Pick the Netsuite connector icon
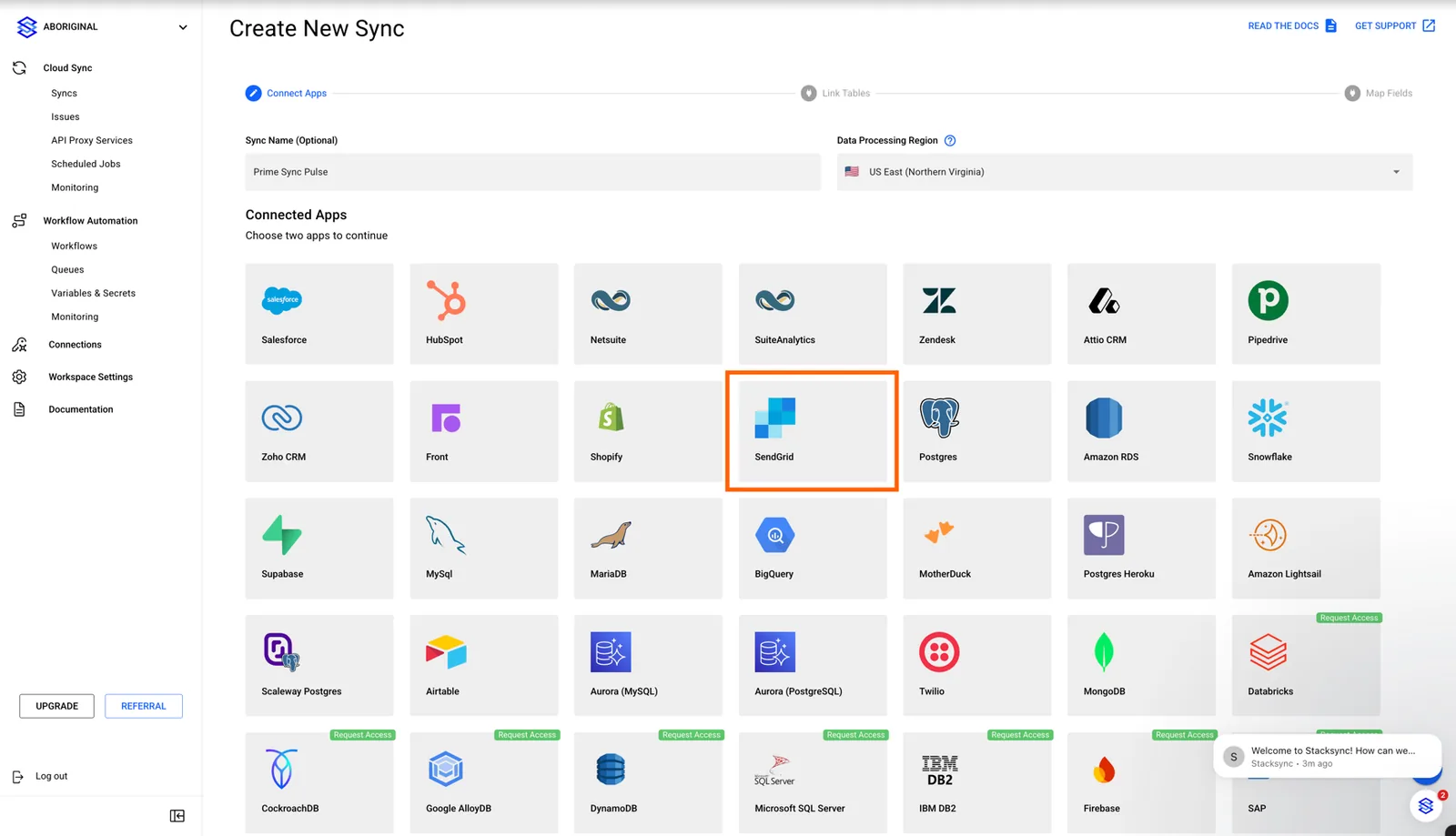This screenshot has height=836, width=1456. 611,300
